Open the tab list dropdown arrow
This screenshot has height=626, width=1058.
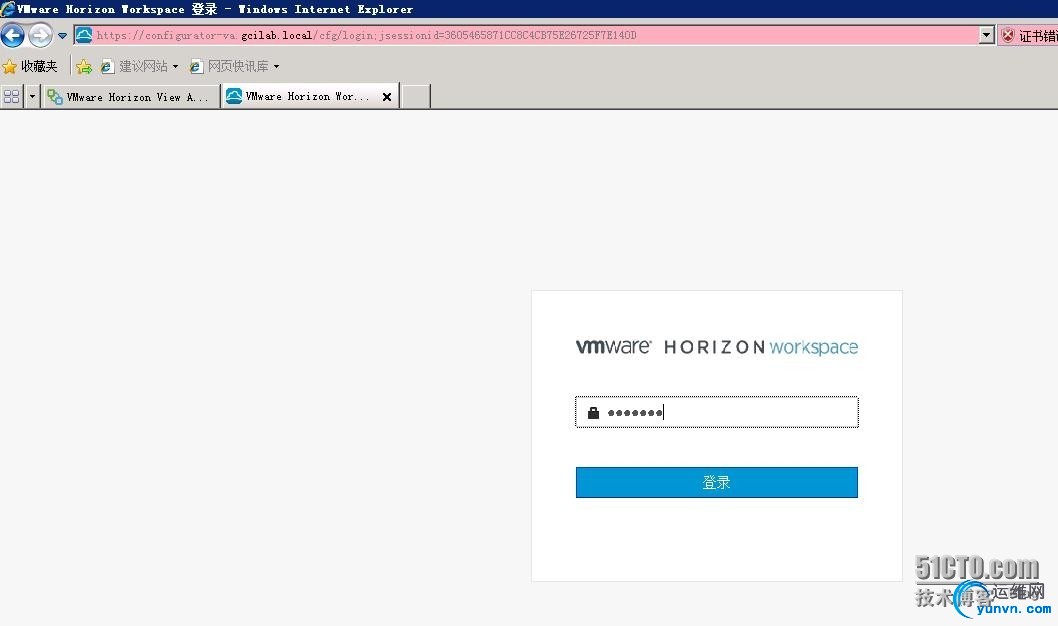pos(32,96)
